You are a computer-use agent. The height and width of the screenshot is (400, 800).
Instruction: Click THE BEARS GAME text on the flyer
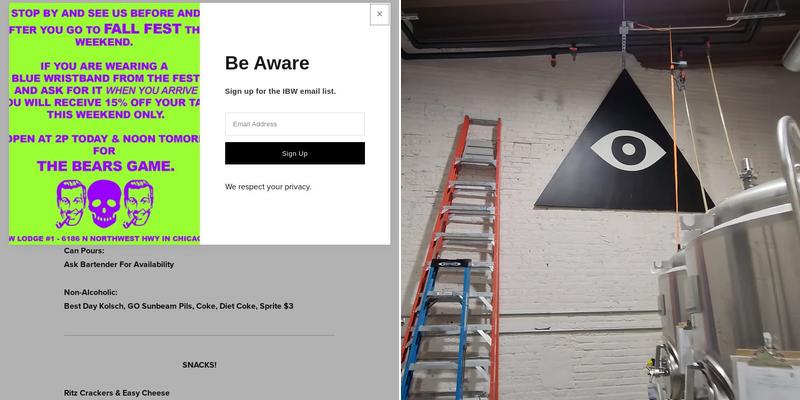pos(106,166)
